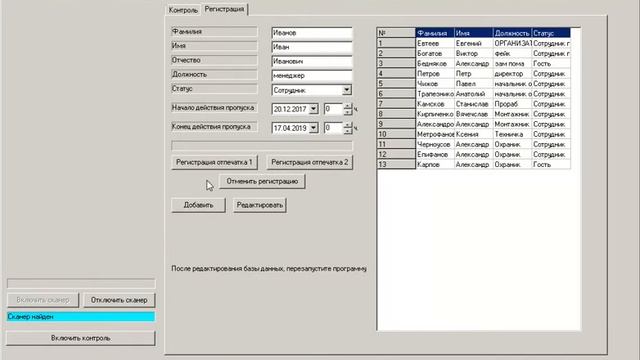640x360 pixels.
Task: Click the Имя field containing Иван
Action: click(311, 47)
